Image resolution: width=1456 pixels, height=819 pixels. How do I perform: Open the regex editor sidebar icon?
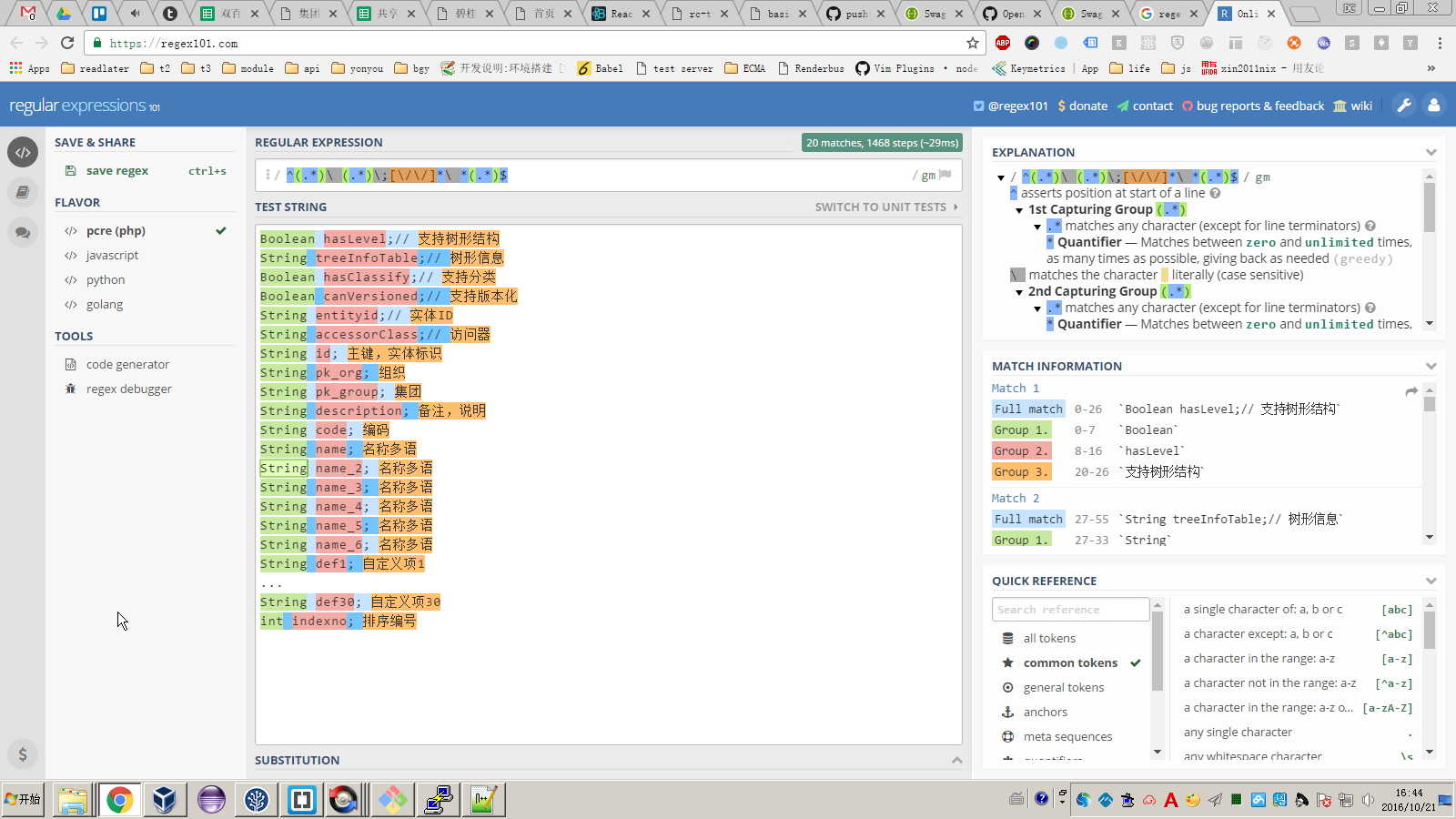click(x=23, y=152)
